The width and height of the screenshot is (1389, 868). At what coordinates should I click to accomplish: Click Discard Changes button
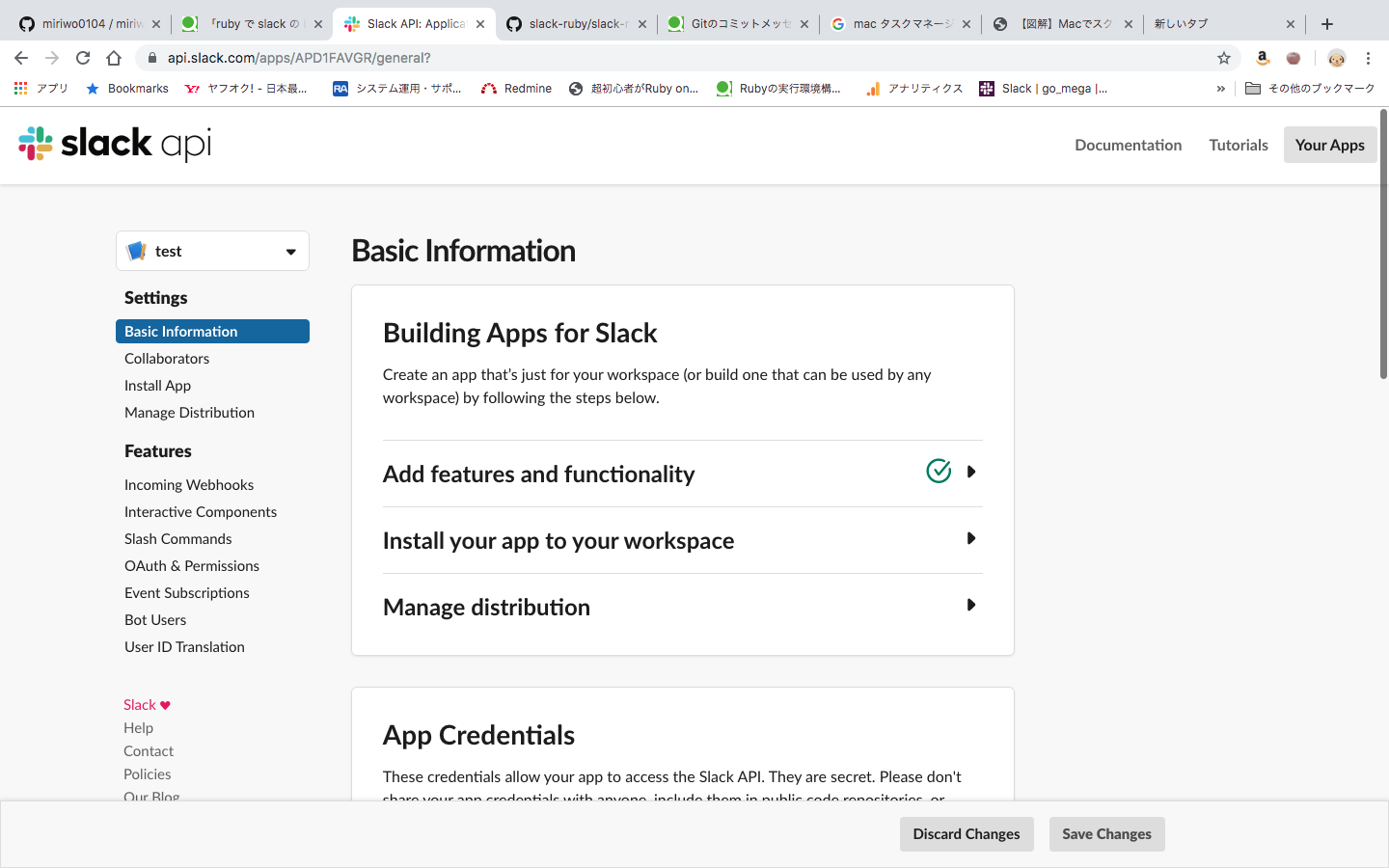point(967,834)
